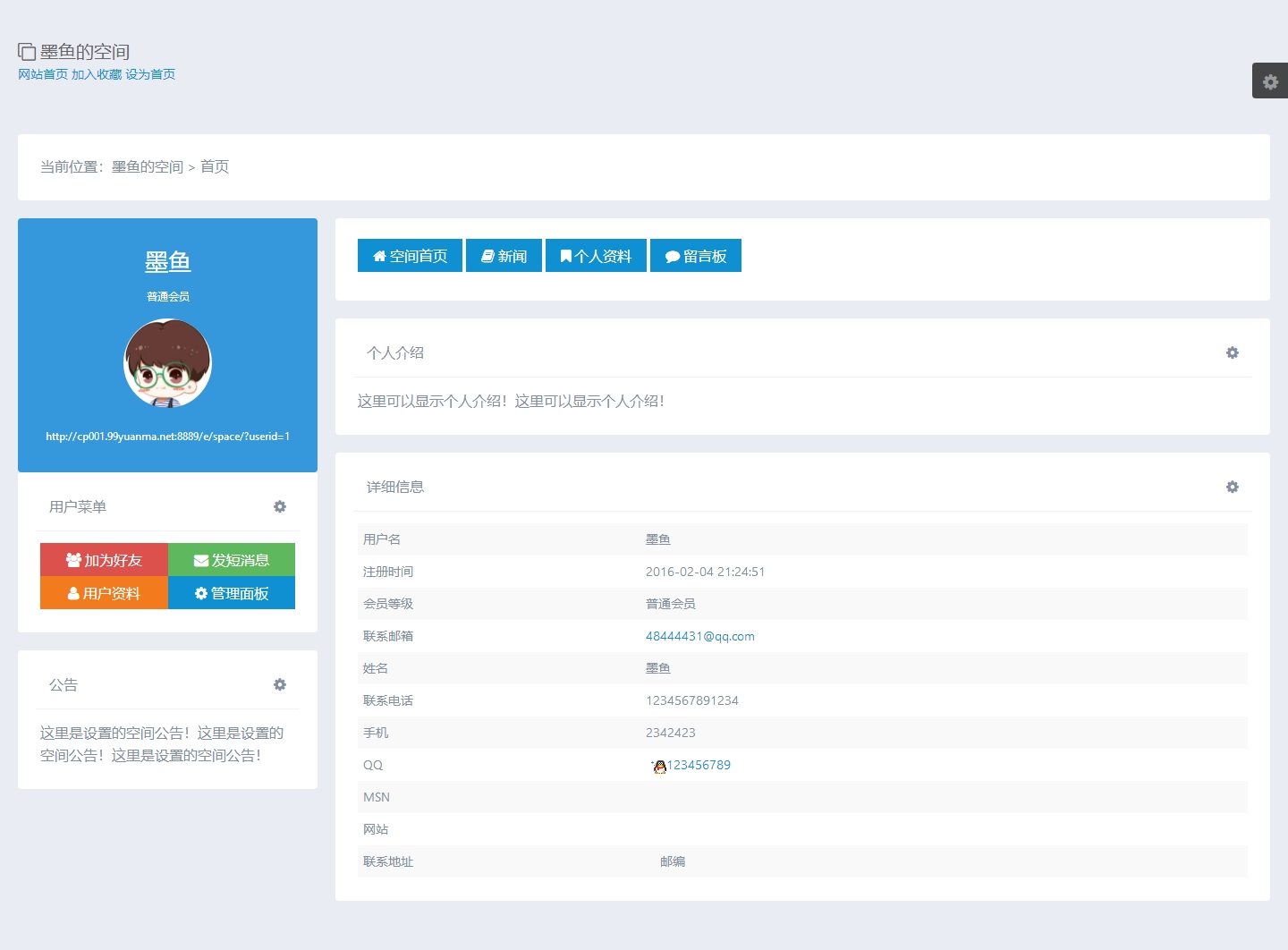Click the email link 48444431@qq.com
This screenshot has width=1288, height=950.
coord(699,637)
